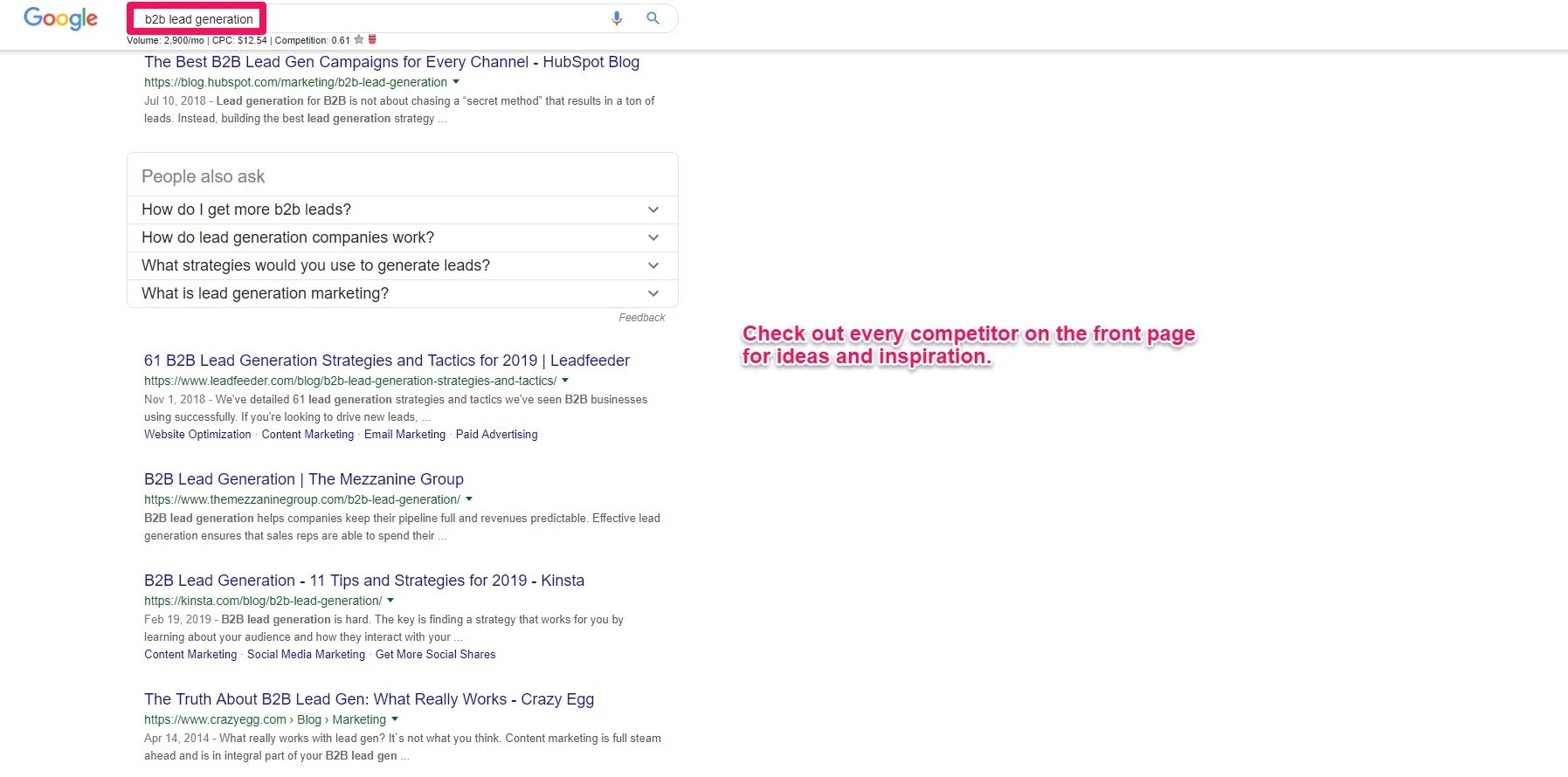Open the Email Marketing sitelink

click(404, 435)
